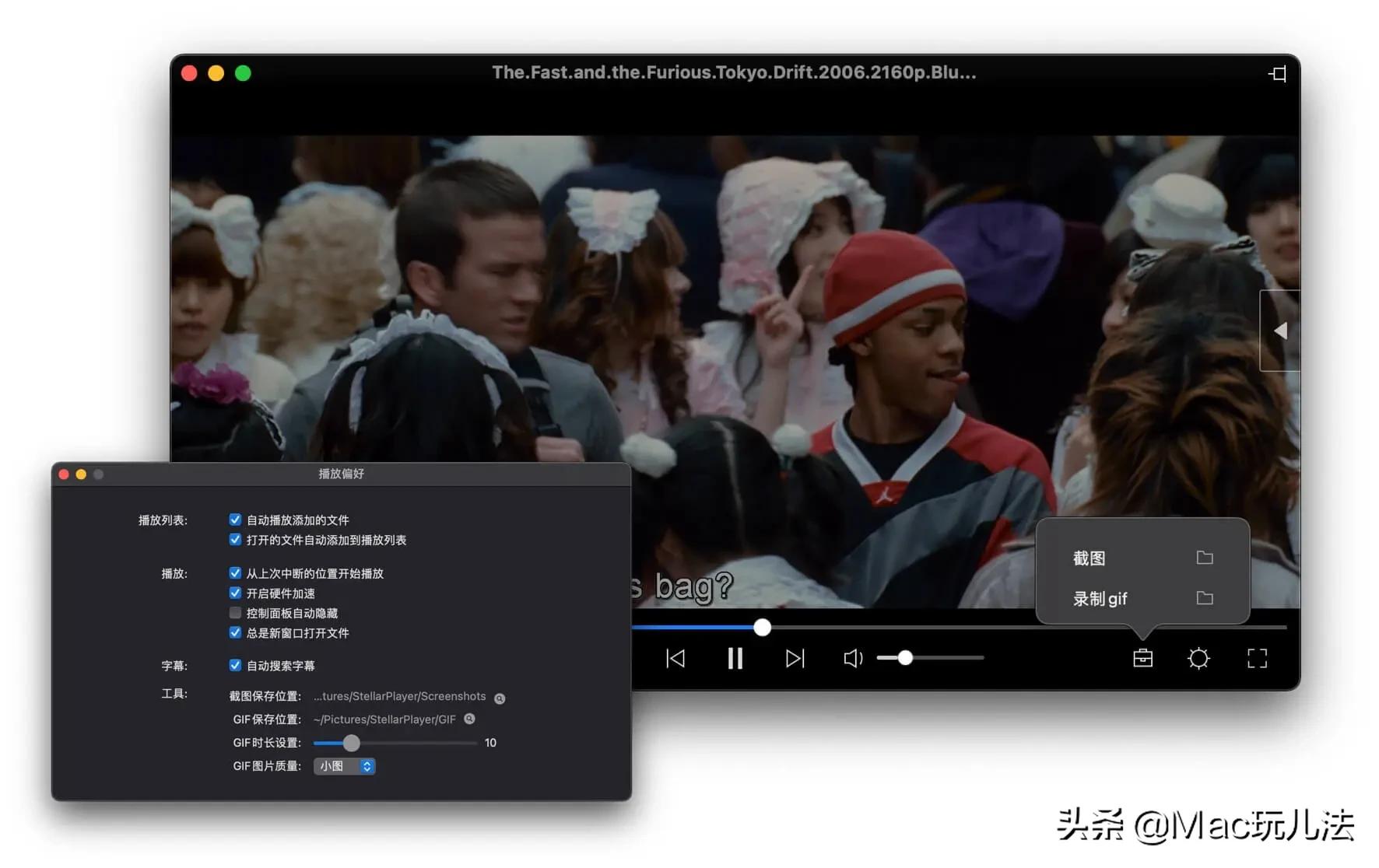Viewport: 1379px width, 868px height.
Task: Enable 控制面板自动隐藏 checkbox
Action: (x=235, y=613)
